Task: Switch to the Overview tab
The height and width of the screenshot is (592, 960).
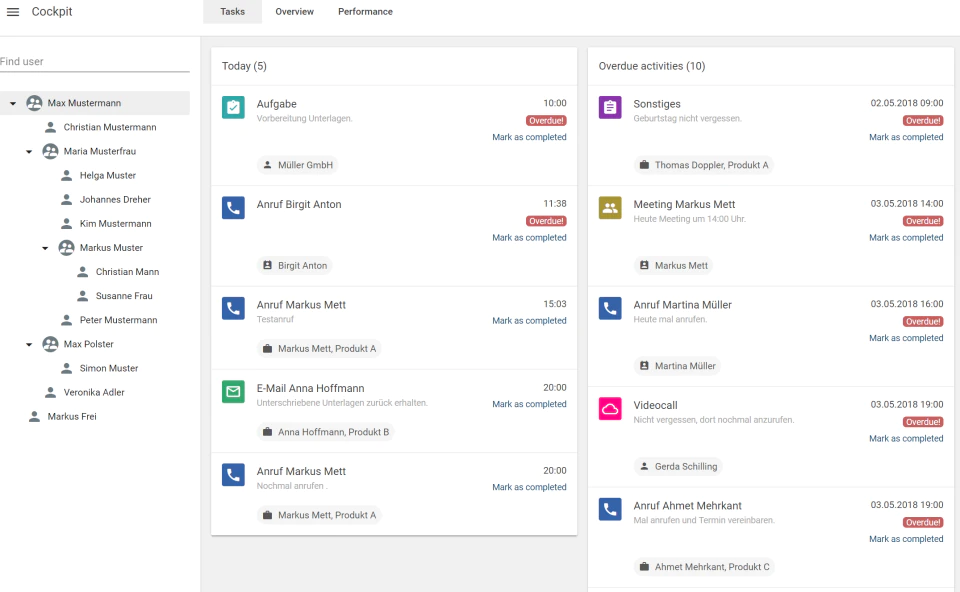Action: coord(294,12)
